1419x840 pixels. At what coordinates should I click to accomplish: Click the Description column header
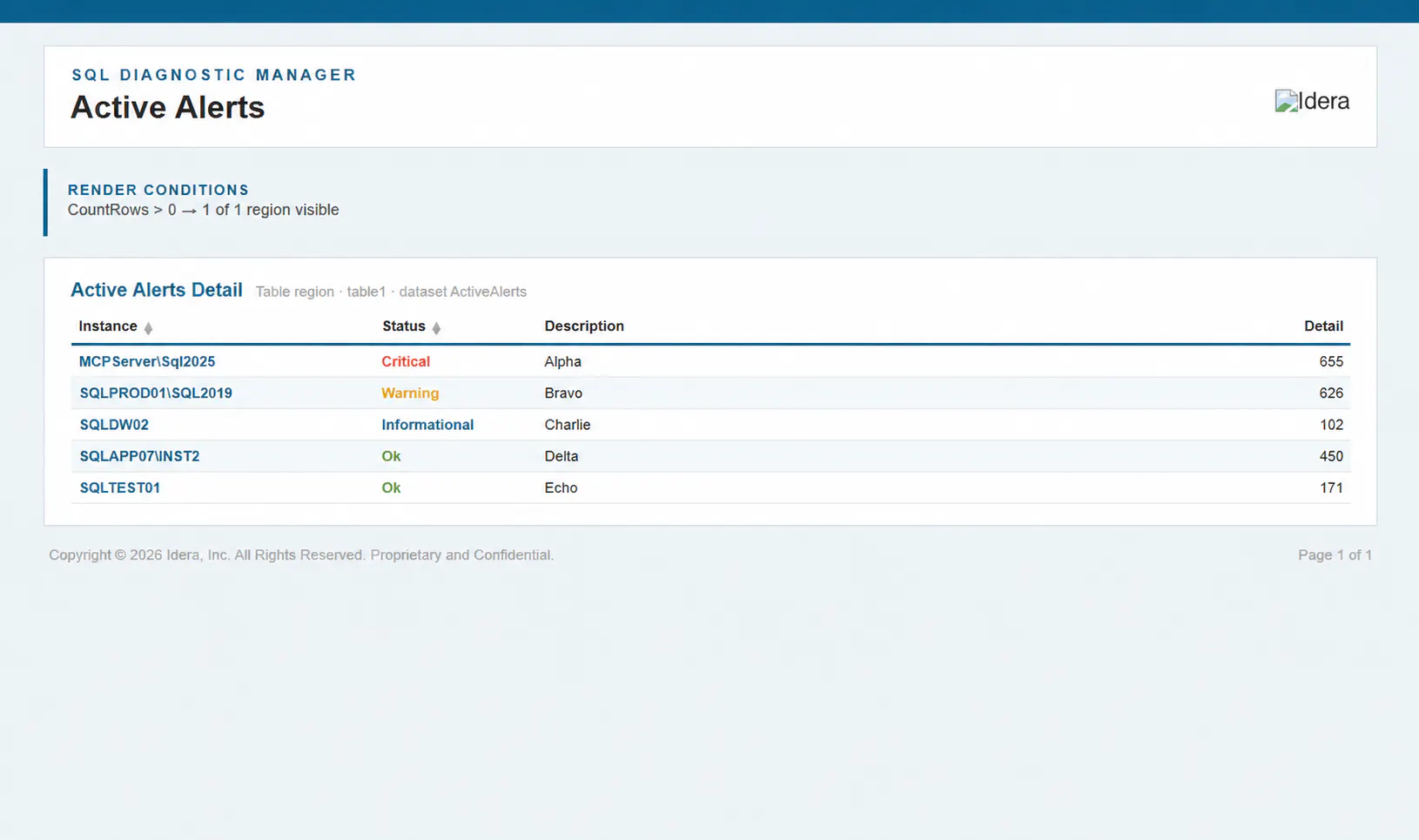[x=584, y=326]
